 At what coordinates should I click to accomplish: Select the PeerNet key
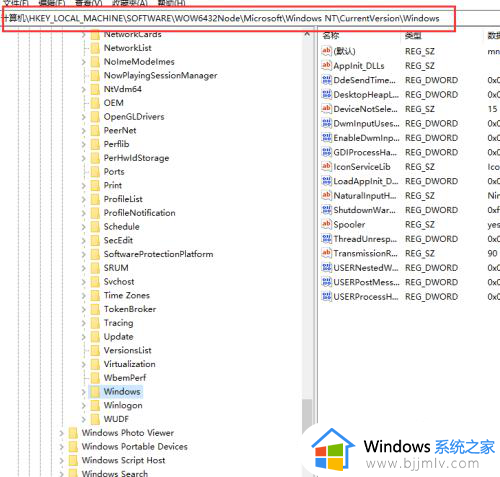pyautogui.click(x=120, y=130)
